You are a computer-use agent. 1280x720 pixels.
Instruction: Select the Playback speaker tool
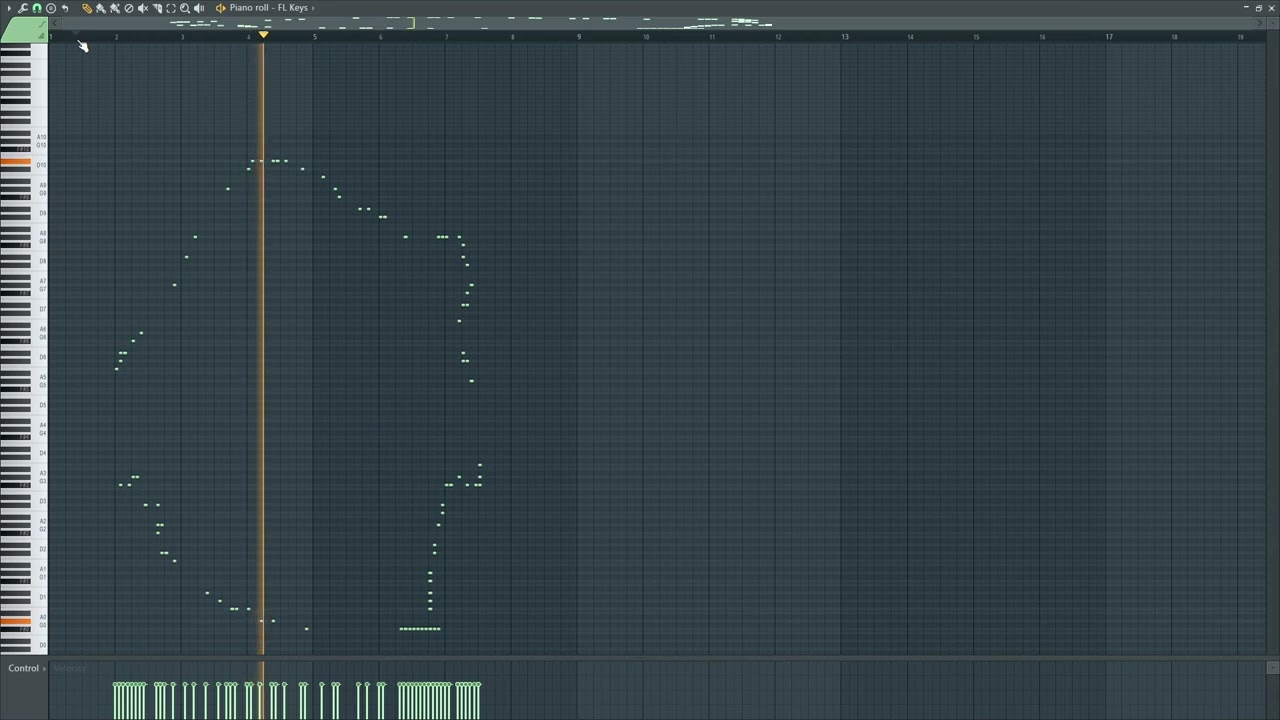[x=199, y=8]
